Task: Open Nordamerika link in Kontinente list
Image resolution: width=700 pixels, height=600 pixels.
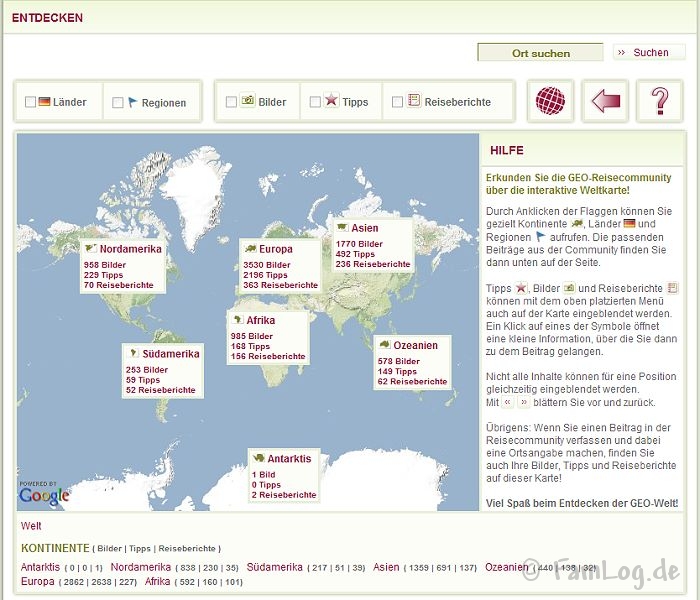Action: 141,567
